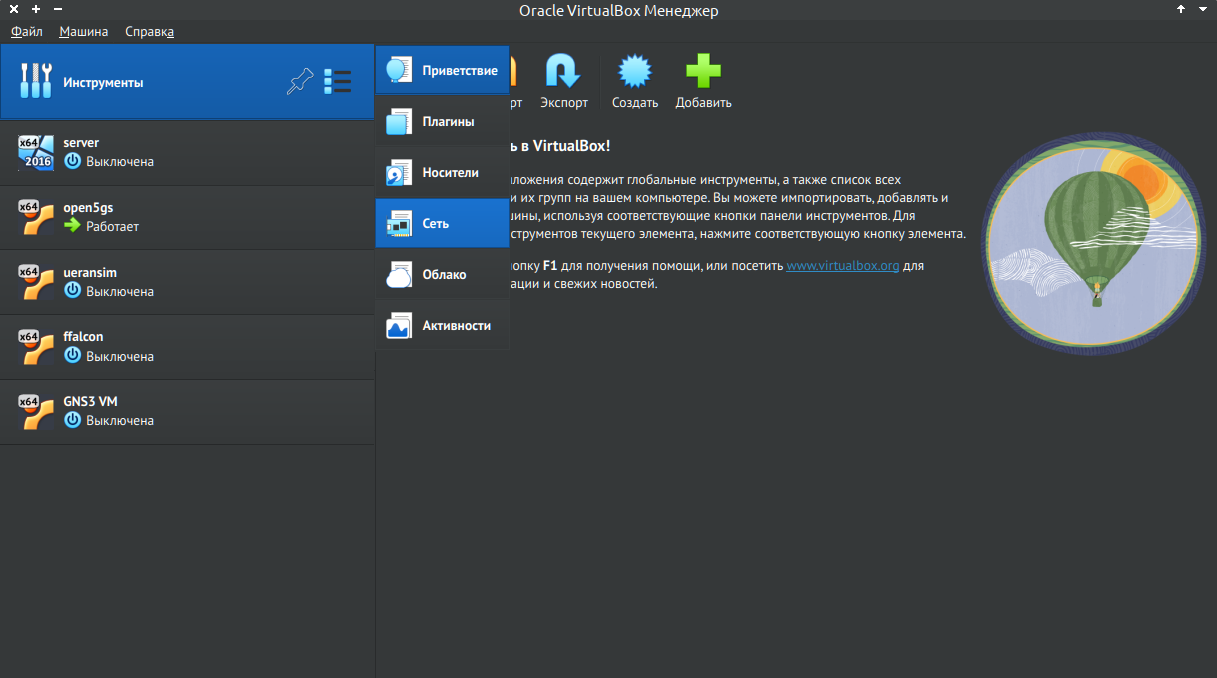Viewport: 1217px width, 678px height.
Task: Click the "Работает" status text of open5gs
Action: point(112,227)
